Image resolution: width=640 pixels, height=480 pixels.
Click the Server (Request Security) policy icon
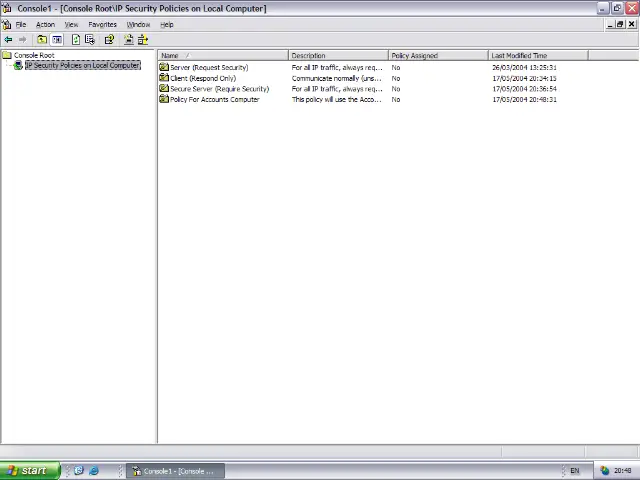tap(164, 67)
